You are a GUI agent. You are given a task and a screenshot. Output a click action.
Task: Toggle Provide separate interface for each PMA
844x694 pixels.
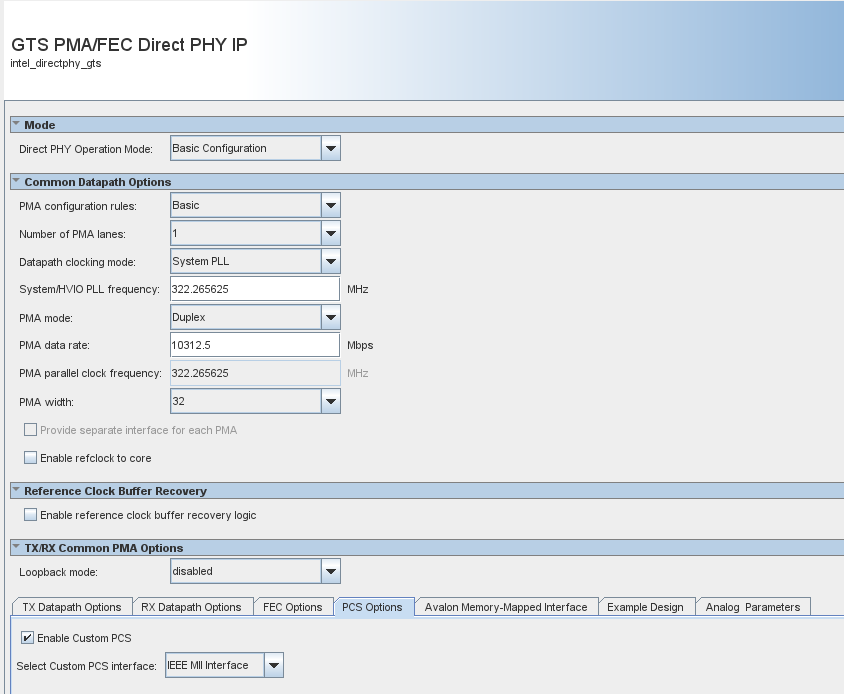[31, 430]
